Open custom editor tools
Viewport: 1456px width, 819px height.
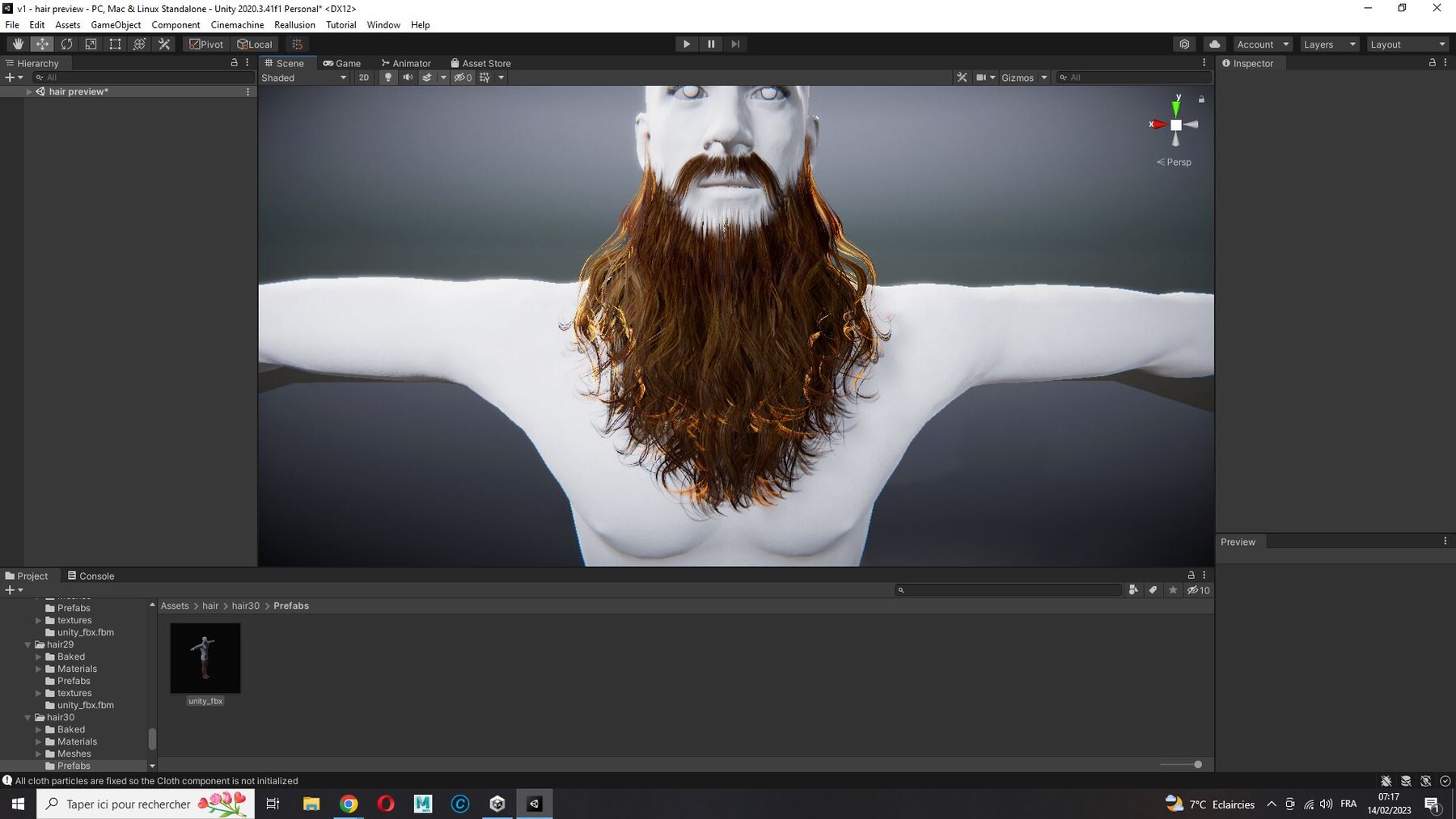(164, 44)
